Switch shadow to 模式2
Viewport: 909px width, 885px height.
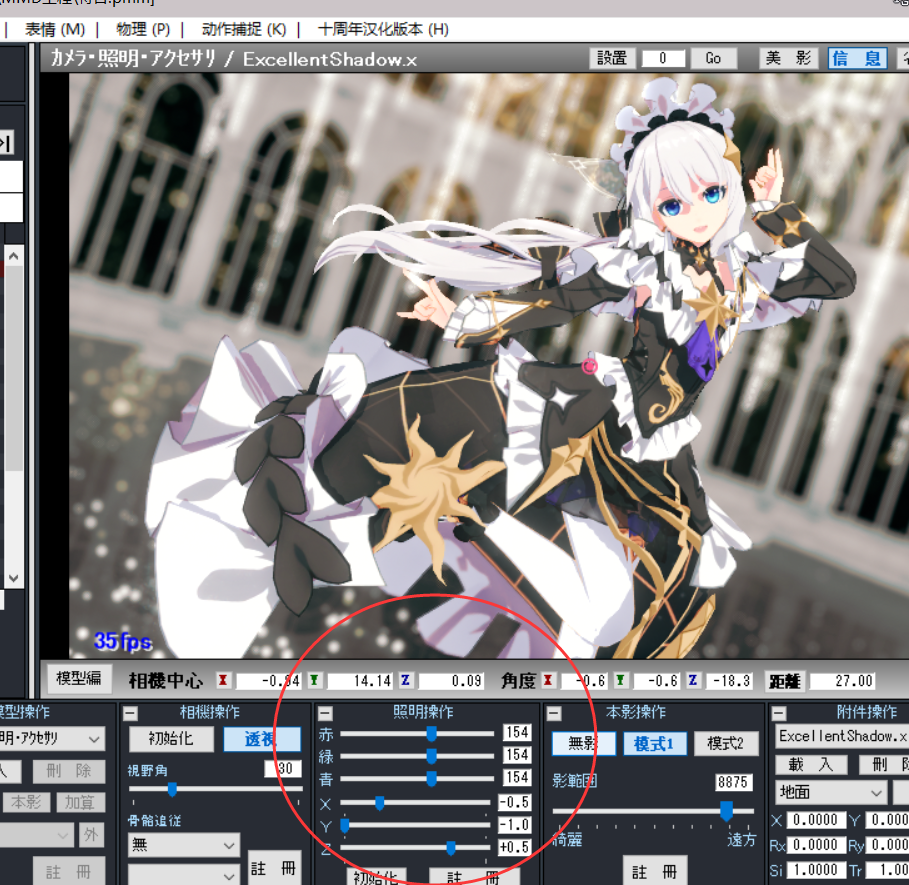(x=725, y=744)
